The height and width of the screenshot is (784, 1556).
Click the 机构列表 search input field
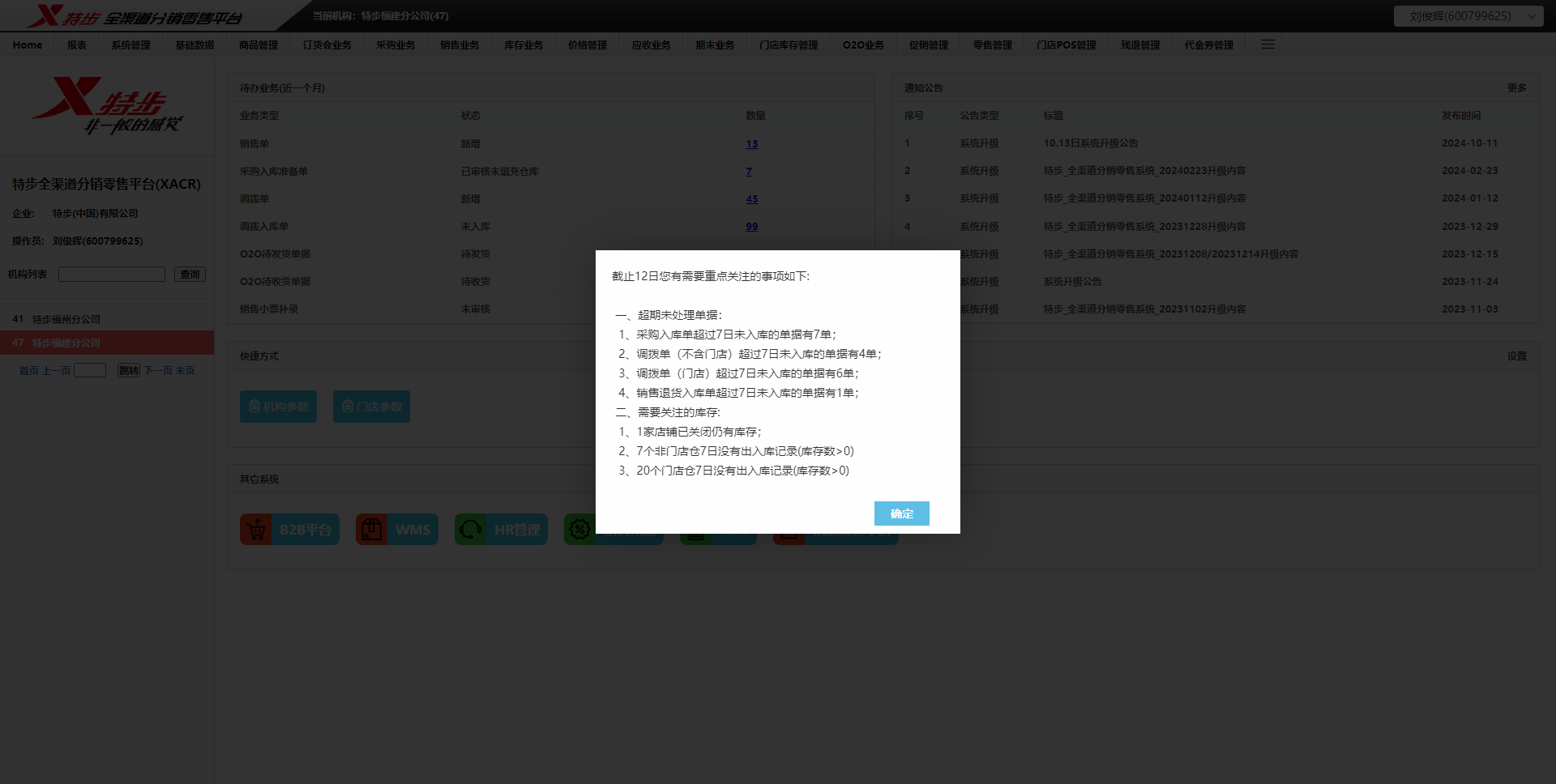click(112, 275)
